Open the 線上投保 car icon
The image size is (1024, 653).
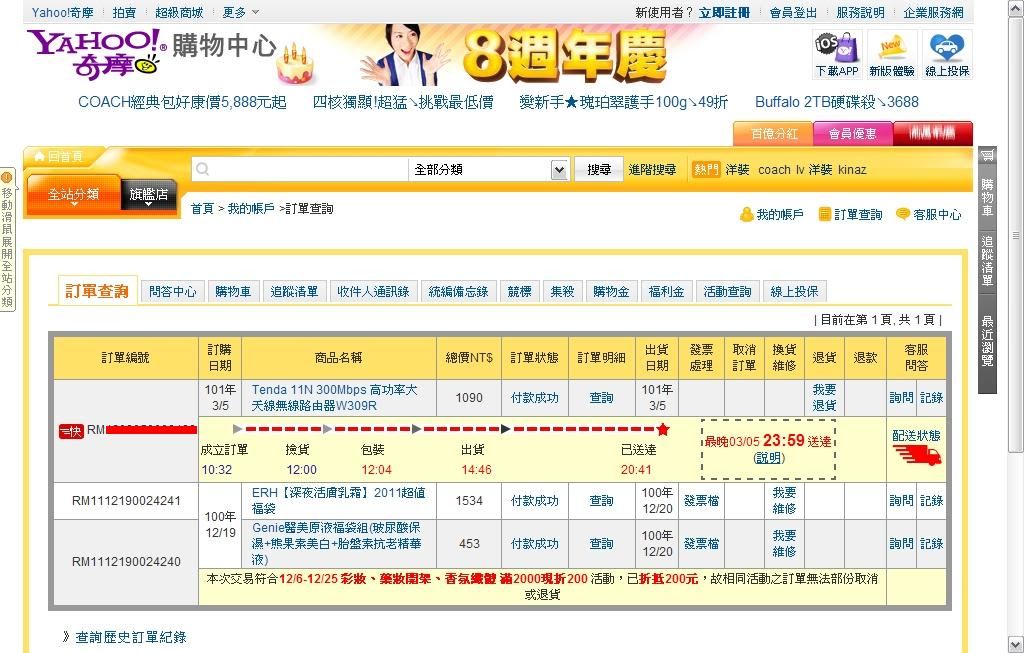click(947, 54)
